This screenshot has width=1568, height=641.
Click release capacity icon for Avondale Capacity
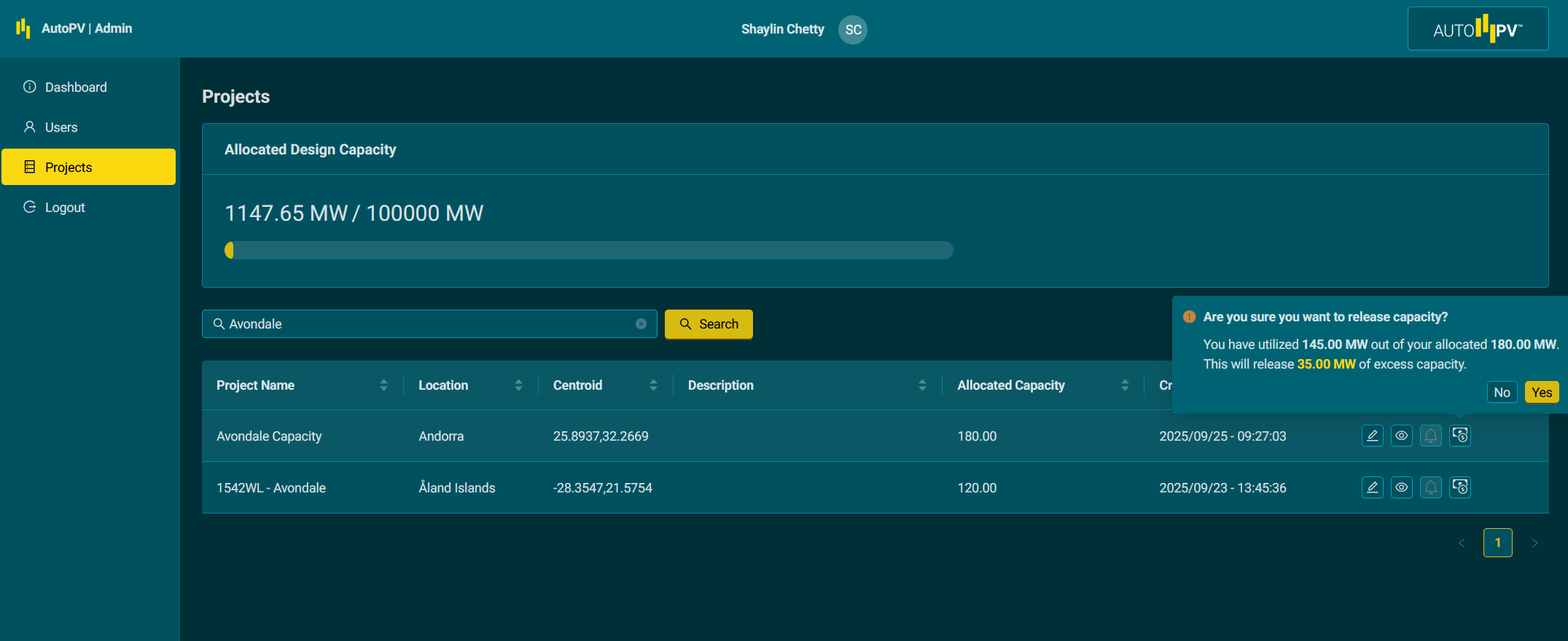(1459, 436)
